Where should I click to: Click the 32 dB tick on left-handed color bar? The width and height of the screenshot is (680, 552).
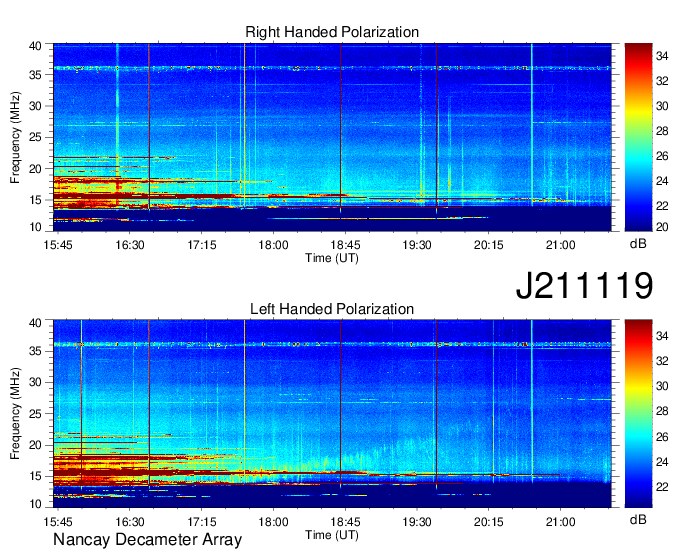click(x=662, y=361)
